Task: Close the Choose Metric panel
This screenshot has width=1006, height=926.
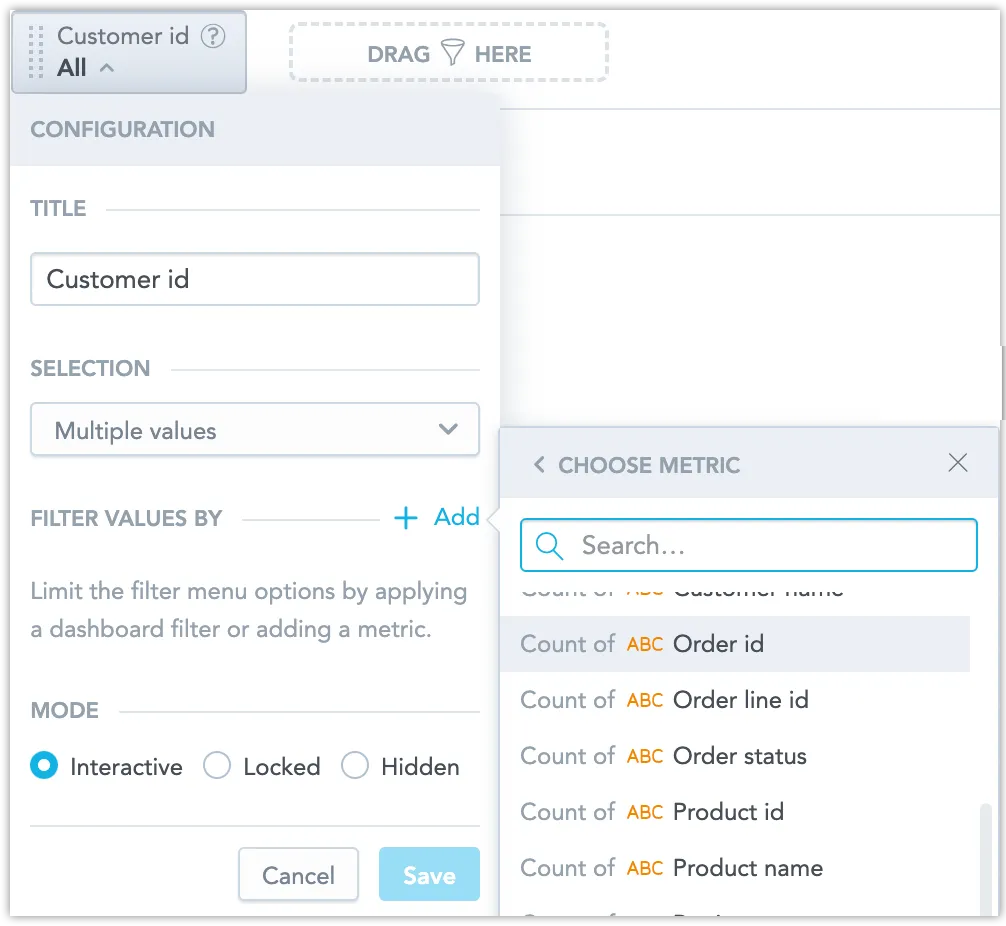Action: (958, 463)
